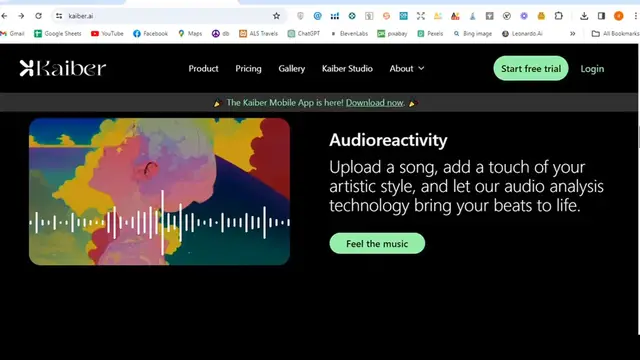Click the purple gear extension icon
Viewport: 640px width, 360px height.
(524, 16)
